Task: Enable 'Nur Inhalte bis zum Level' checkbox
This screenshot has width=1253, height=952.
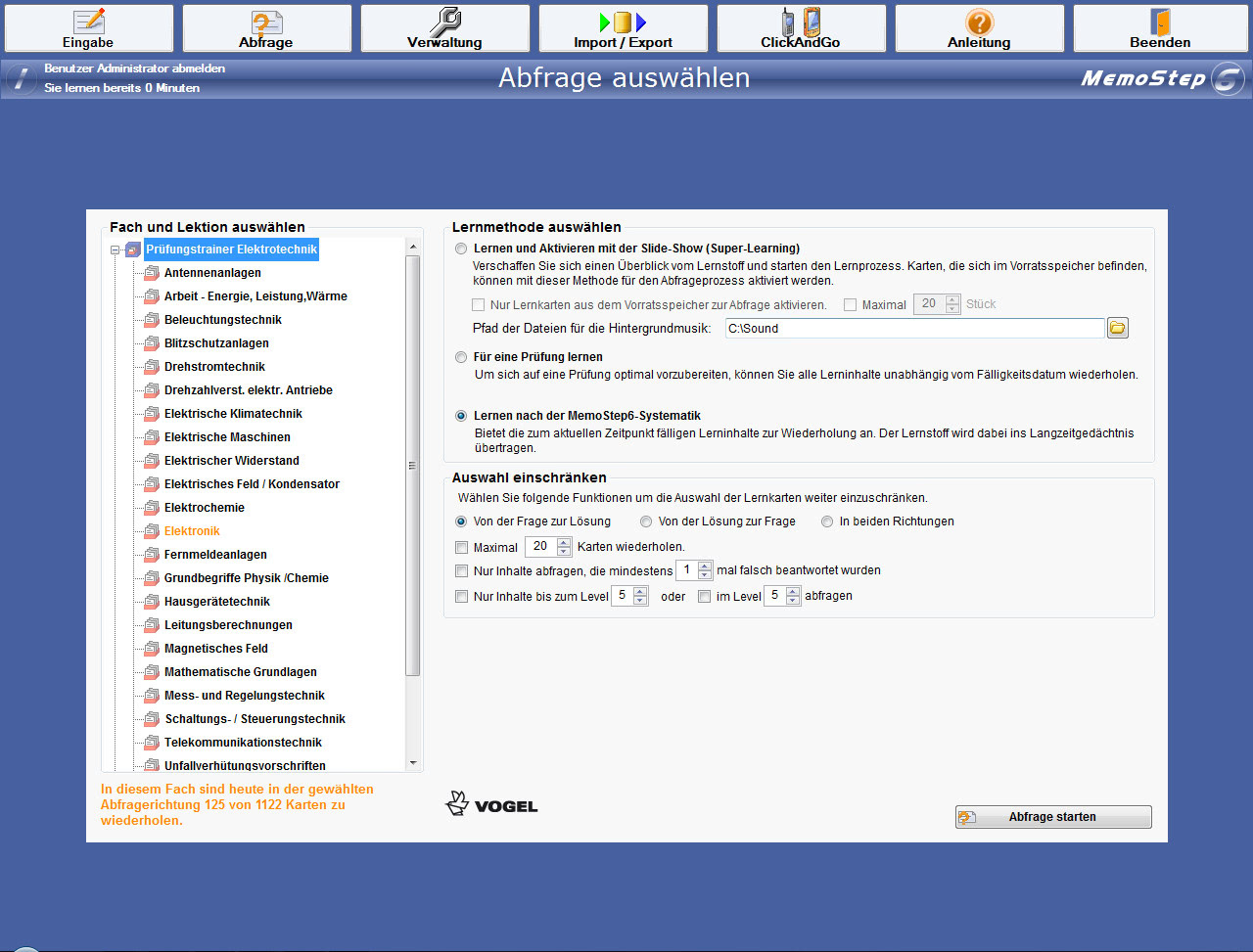Action: point(462,597)
